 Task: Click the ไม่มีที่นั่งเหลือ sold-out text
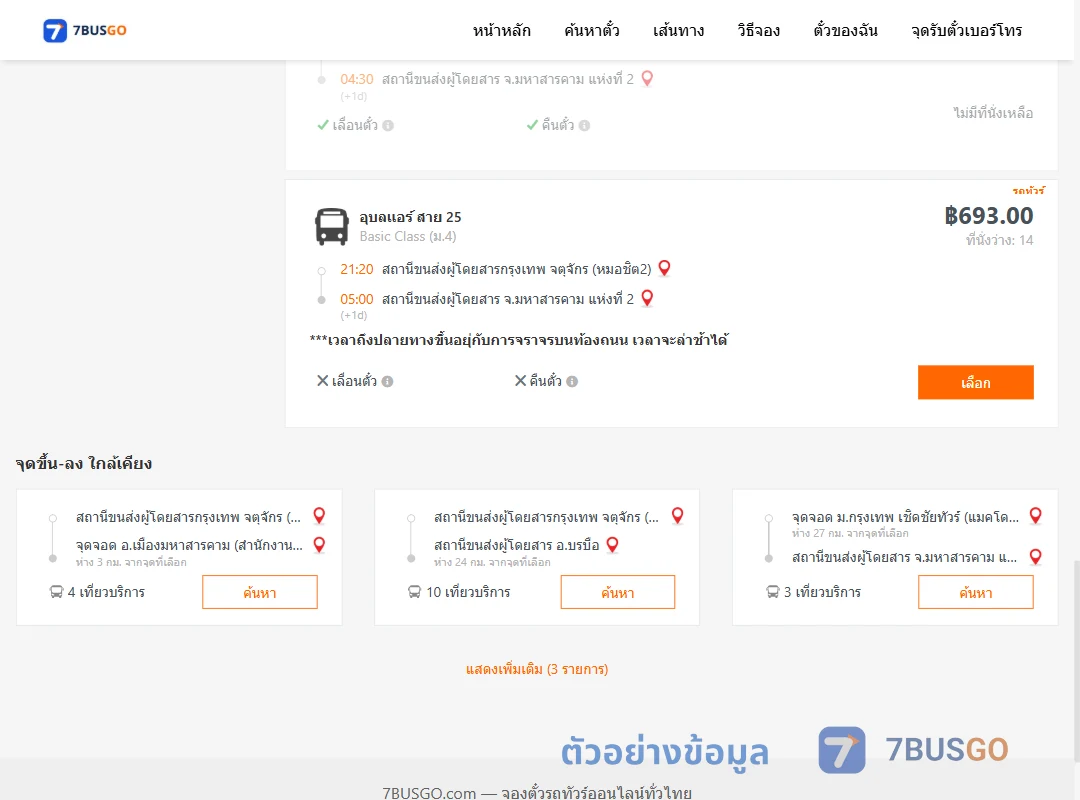[x=993, y=112]
